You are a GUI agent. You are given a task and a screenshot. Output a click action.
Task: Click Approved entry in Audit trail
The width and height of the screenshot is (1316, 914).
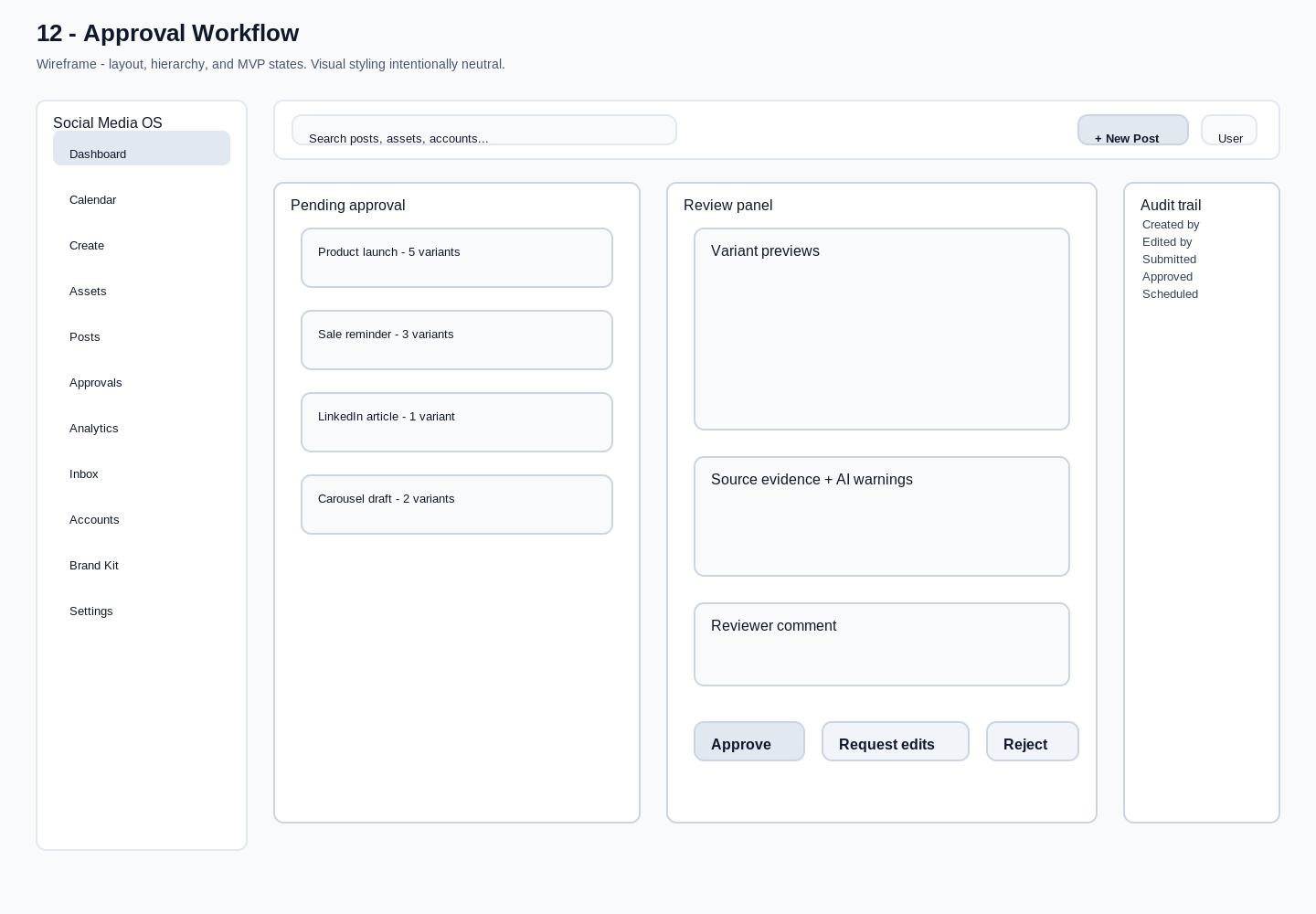1167,277
